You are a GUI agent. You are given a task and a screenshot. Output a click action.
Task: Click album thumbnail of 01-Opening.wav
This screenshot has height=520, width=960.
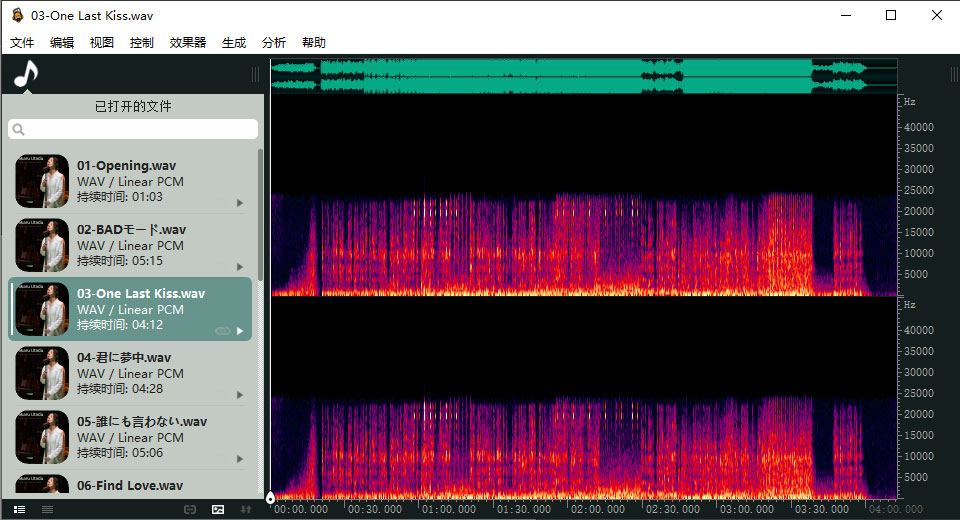42,181
